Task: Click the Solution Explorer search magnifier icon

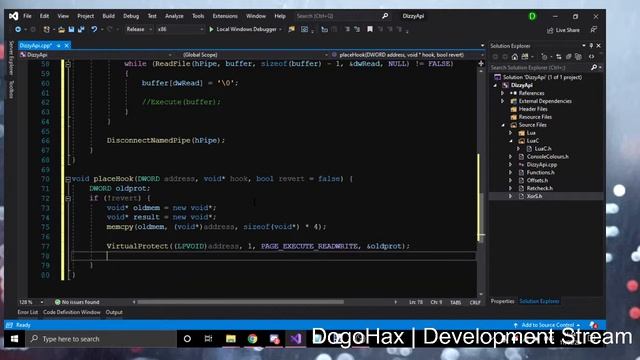Action: pos(594,67)
